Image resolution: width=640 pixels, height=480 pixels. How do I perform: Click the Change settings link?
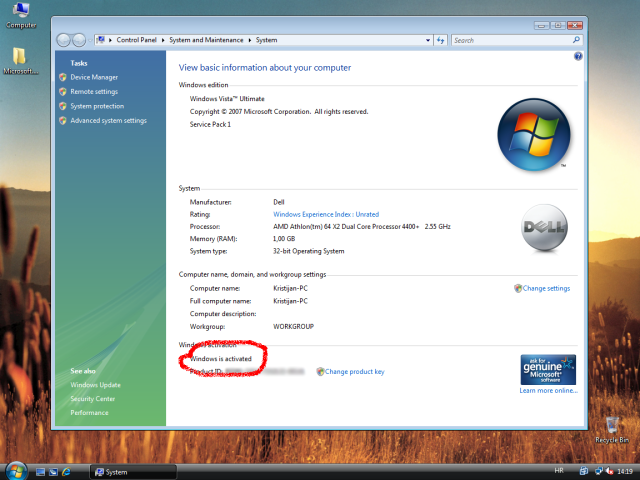(546, 288)
